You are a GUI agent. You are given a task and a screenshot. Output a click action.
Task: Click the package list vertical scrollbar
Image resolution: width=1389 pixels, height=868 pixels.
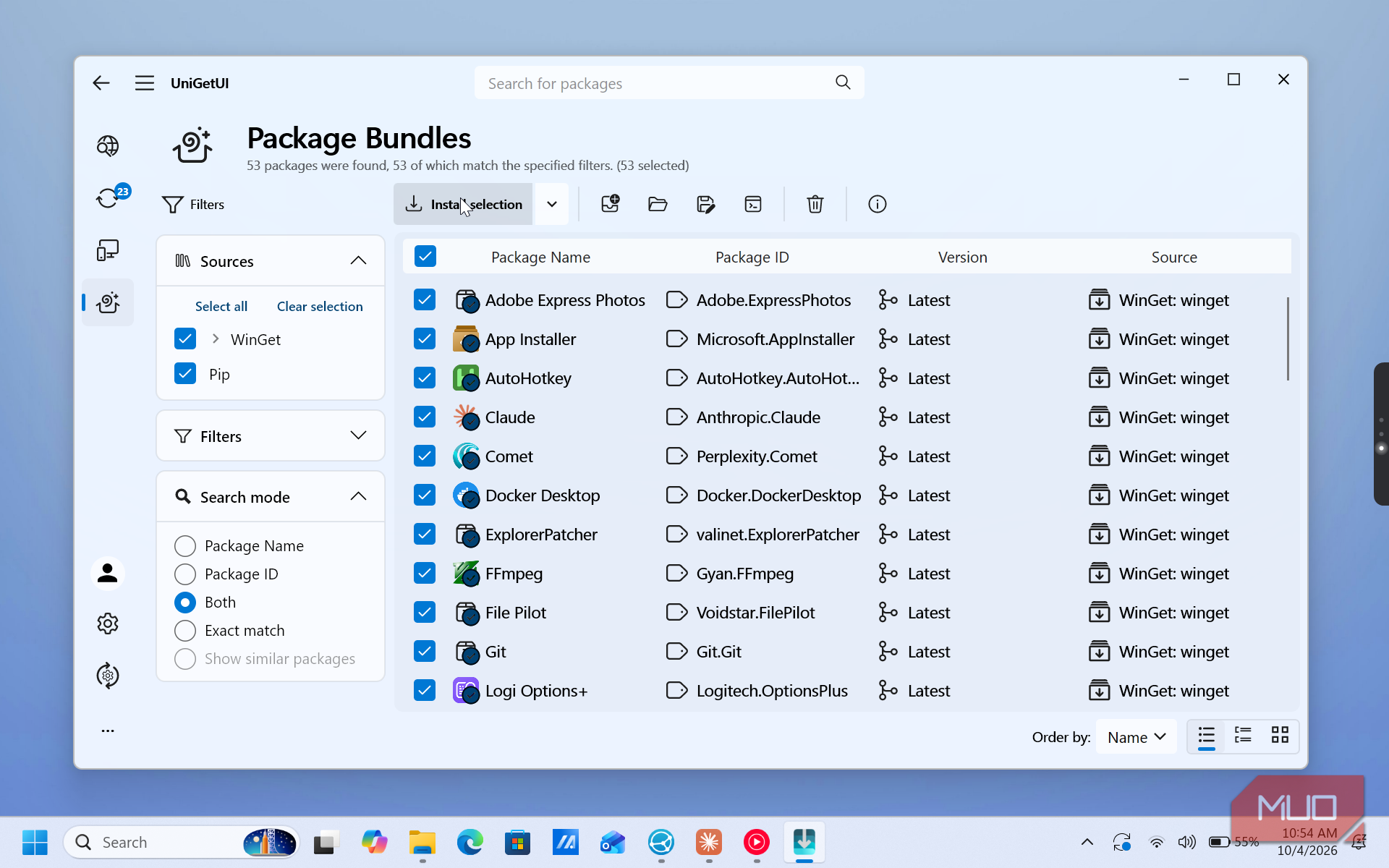[1288, 339]
